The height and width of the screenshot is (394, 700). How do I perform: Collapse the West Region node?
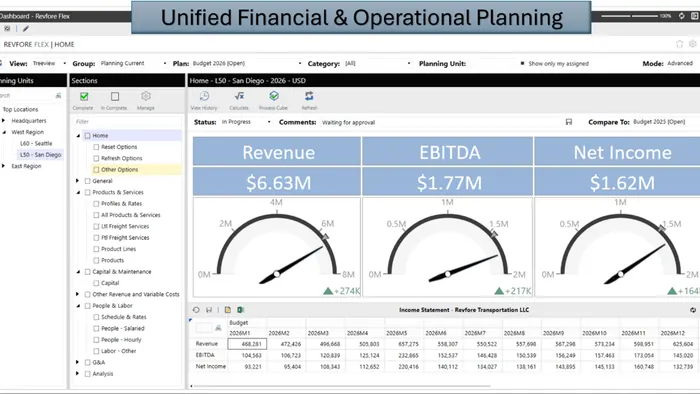coord(4,132)
